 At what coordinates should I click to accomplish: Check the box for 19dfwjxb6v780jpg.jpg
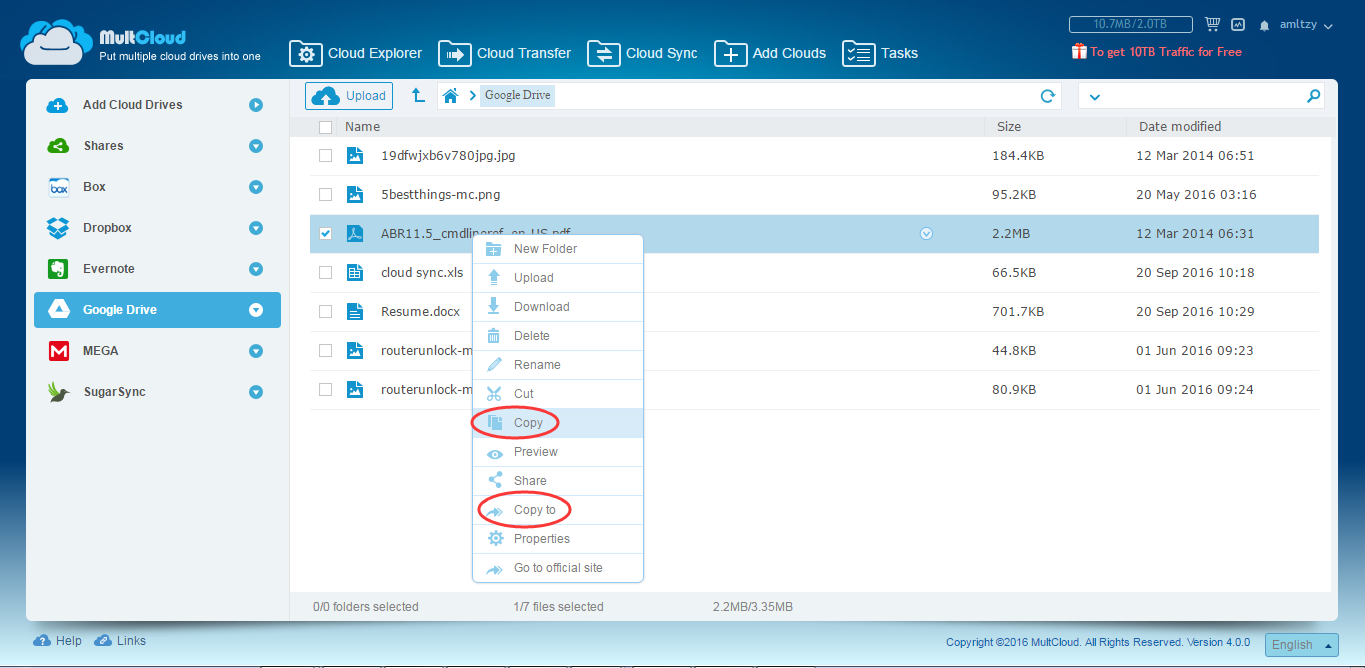click(x=325, y=156)
